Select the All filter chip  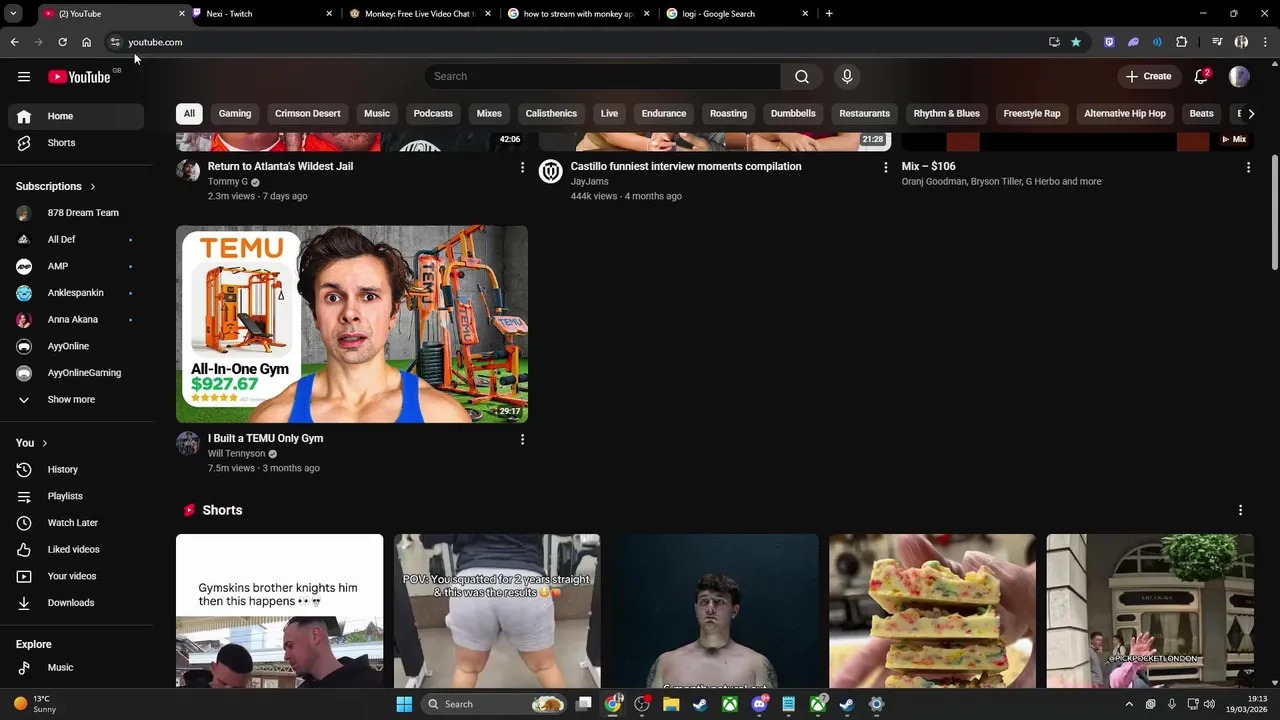coord(189,114)
